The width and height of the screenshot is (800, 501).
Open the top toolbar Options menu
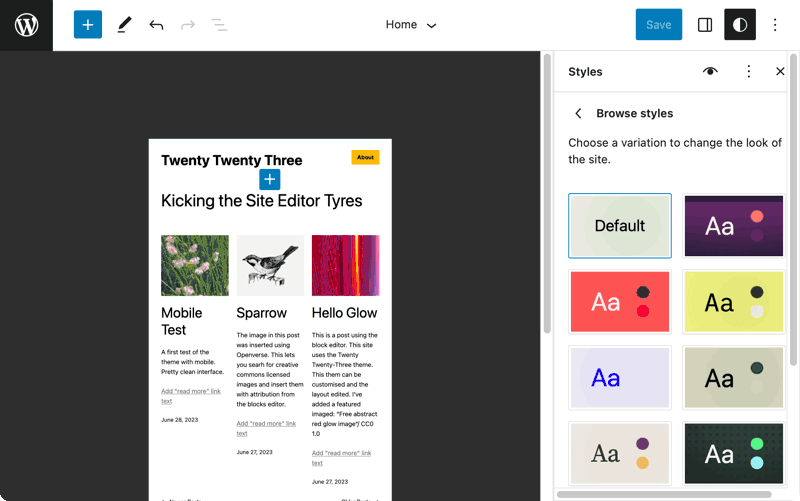click(x=774, y=24)
